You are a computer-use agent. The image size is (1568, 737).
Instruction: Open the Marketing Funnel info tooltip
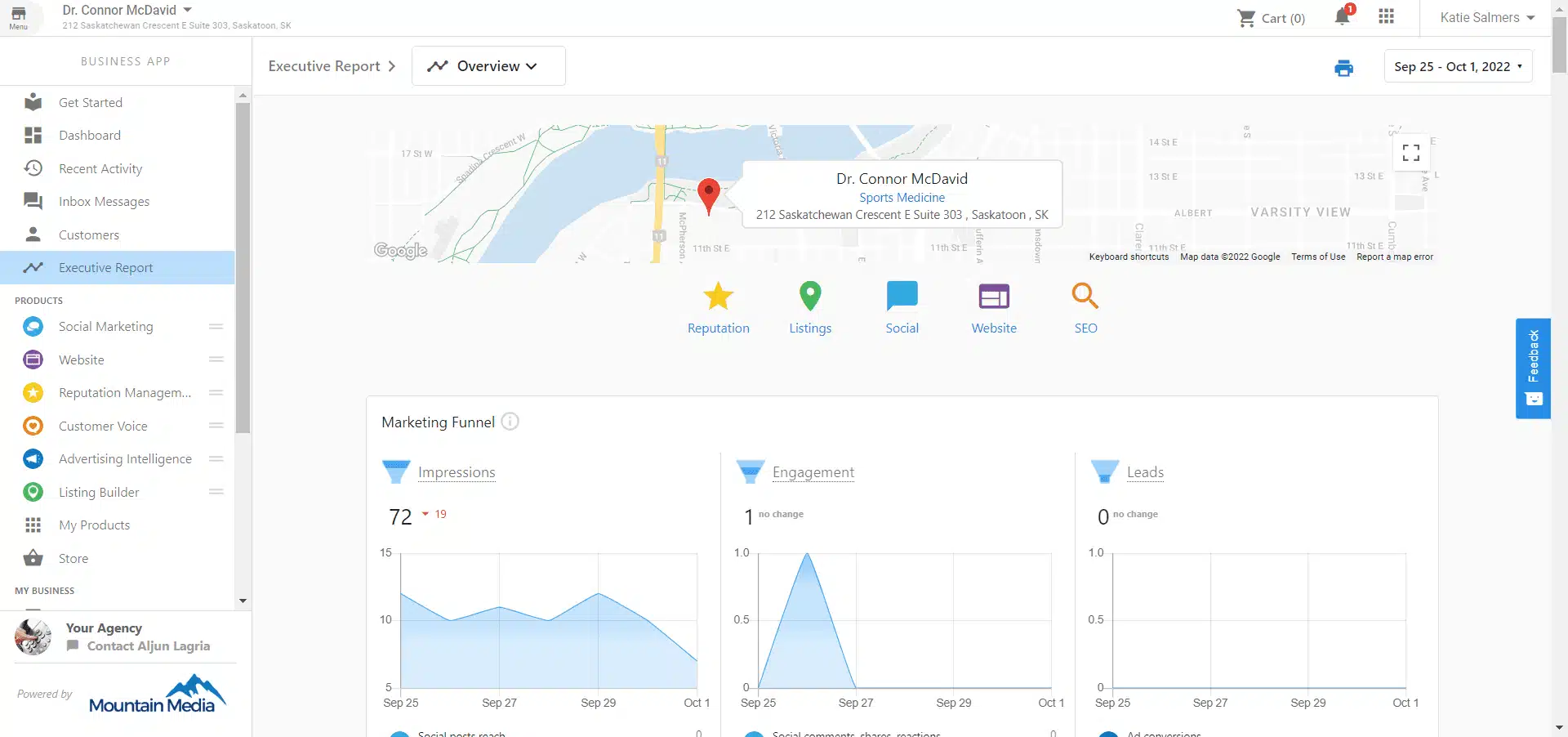(510, 422)
